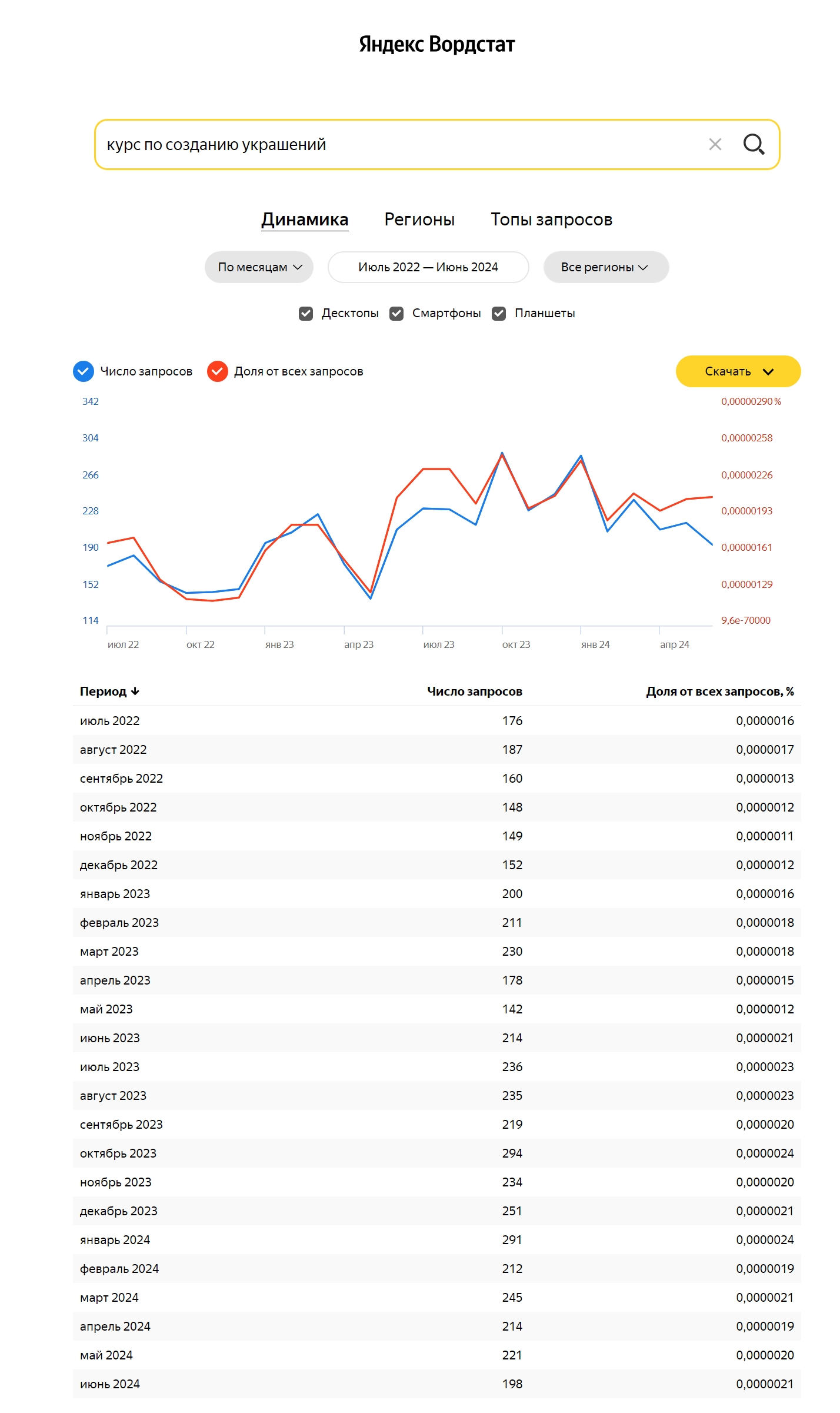Image resolution: width=840 pixels, height=1413 pixels.
Task: Click the 0,00000290 % right axis label
Action: click(x=751, y=401)
